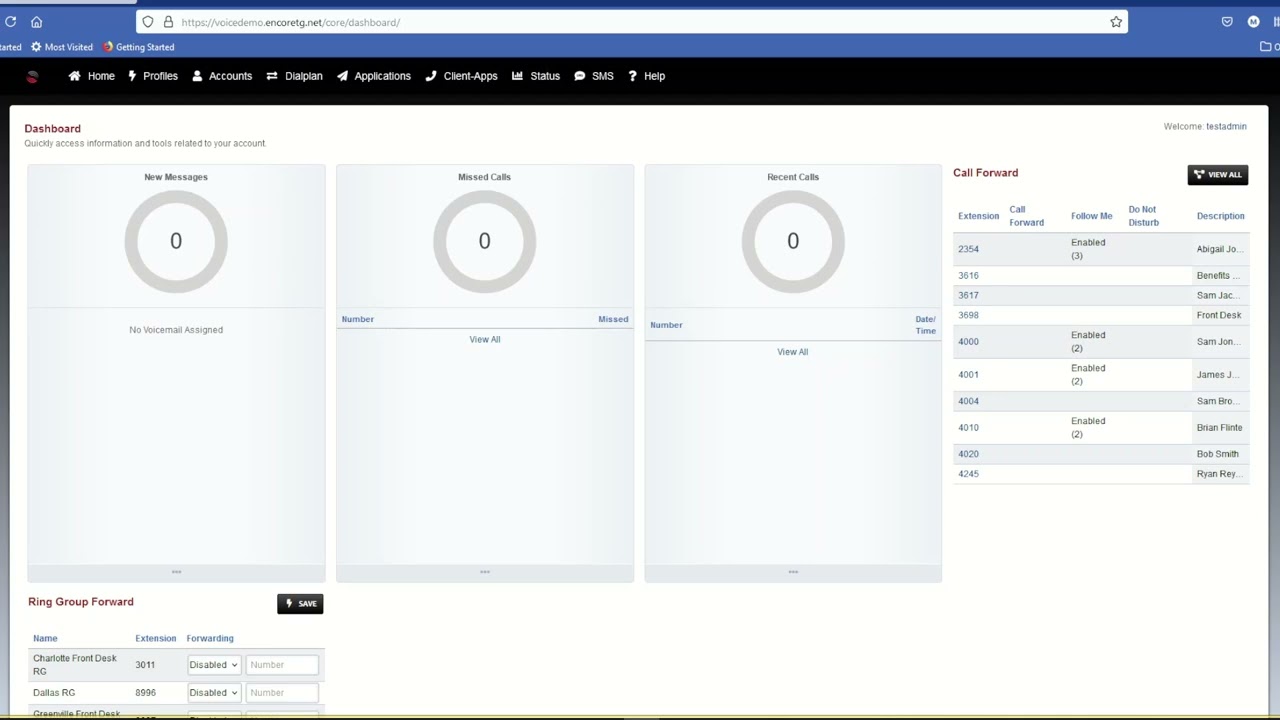Click the Status bar chart icon
The height and width of the screenshot is (720, 1280).
pos(518,76)
